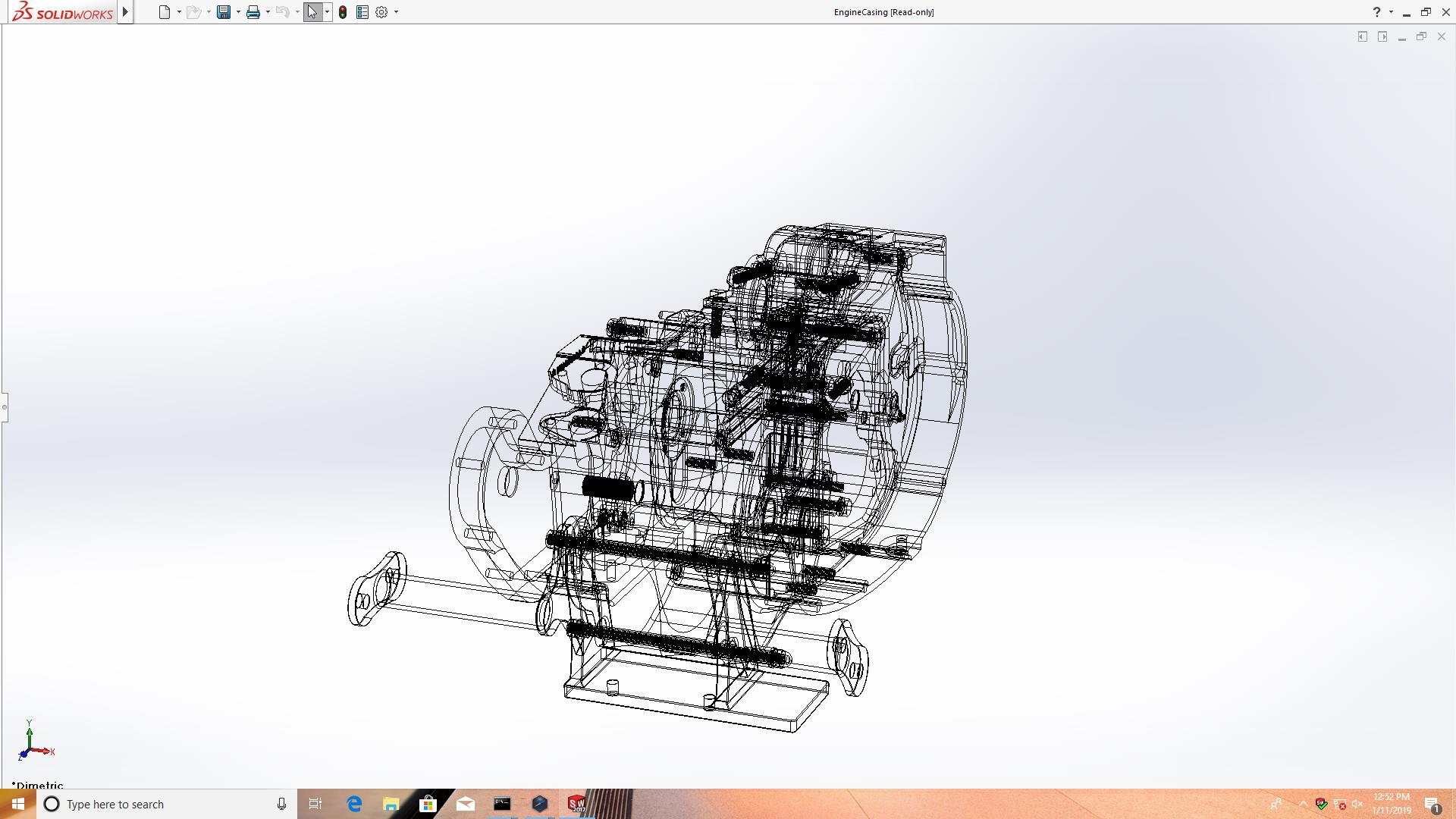Screen dimensions: 1456x819
Task: Click the Rebuild traffic light icon
Action: (x=343, y=12)
